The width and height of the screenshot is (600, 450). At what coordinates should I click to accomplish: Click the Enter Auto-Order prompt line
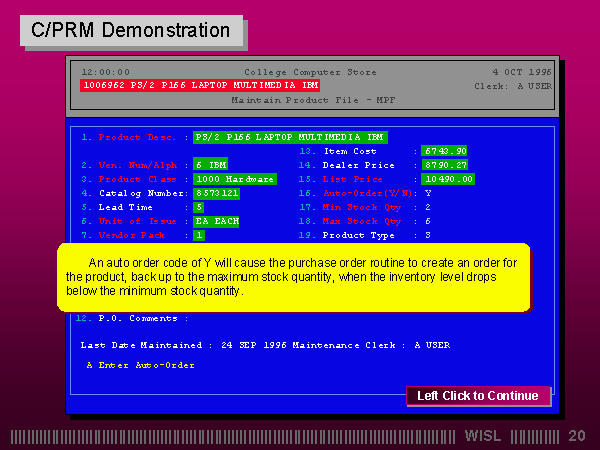[140, 365]
